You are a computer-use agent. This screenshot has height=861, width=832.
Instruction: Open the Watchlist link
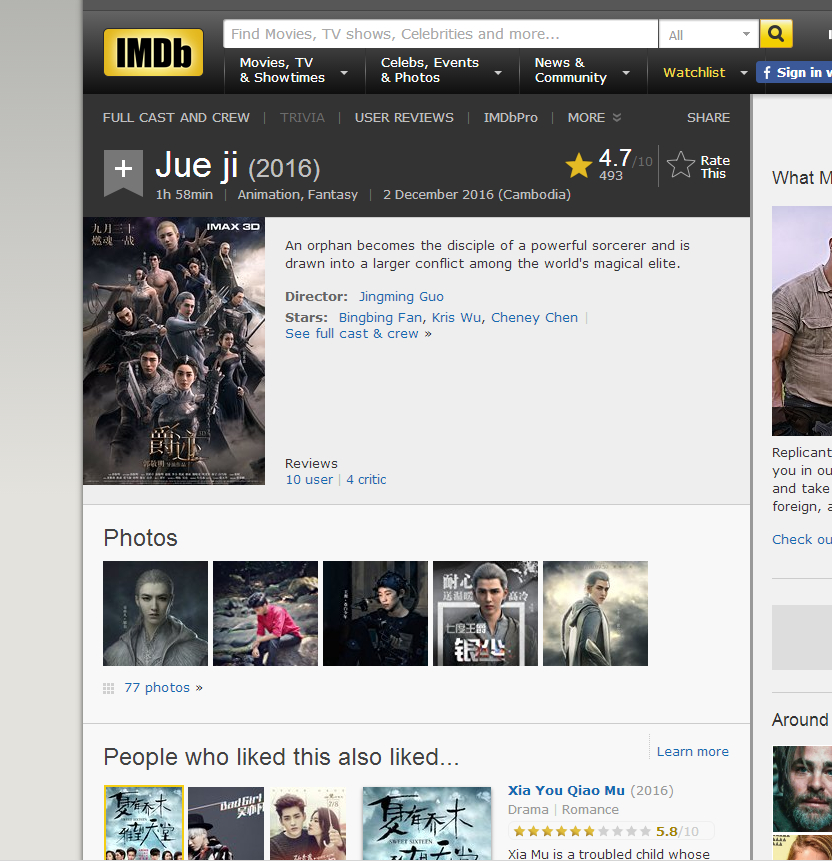(x=694, y=72)
